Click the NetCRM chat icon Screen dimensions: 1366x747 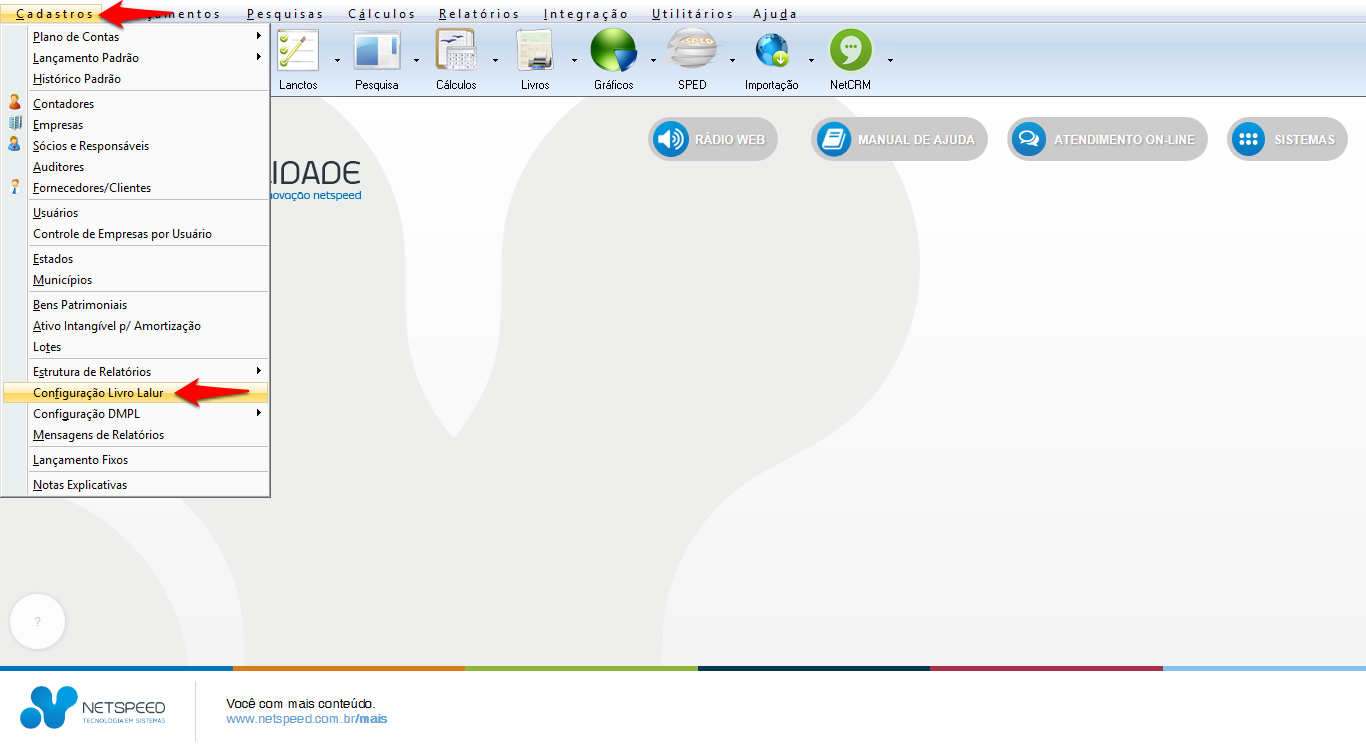[x=850, y=50]
